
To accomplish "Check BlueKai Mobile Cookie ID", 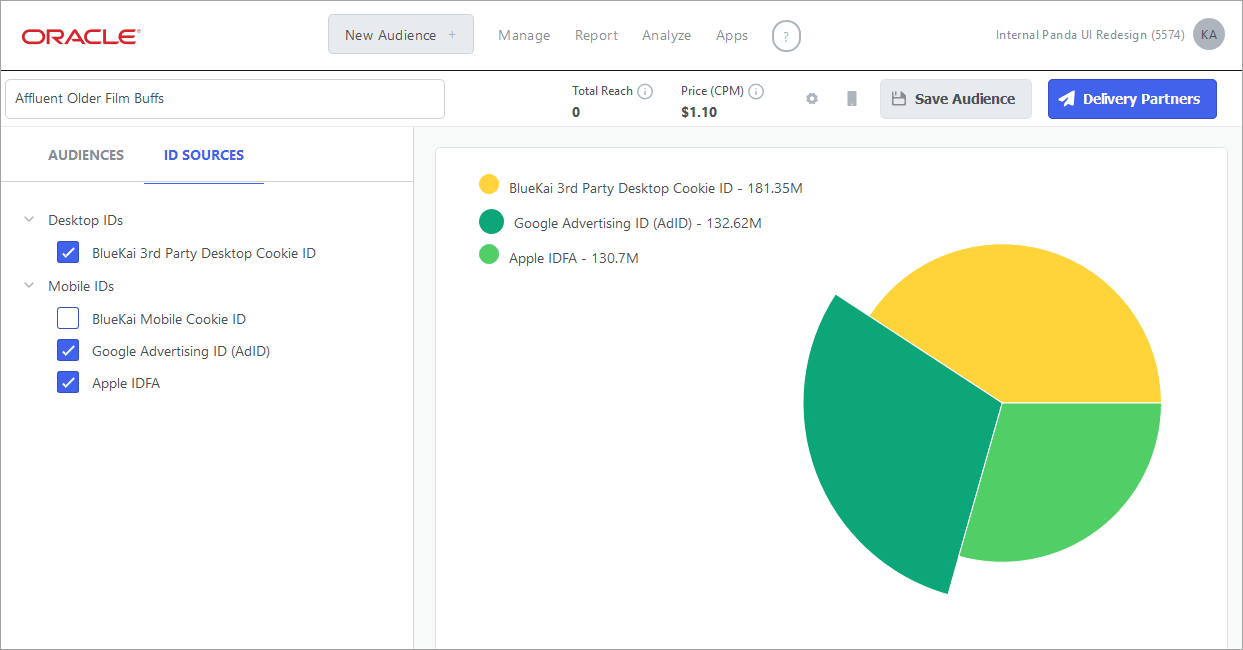I will click(x=68, y=319).
